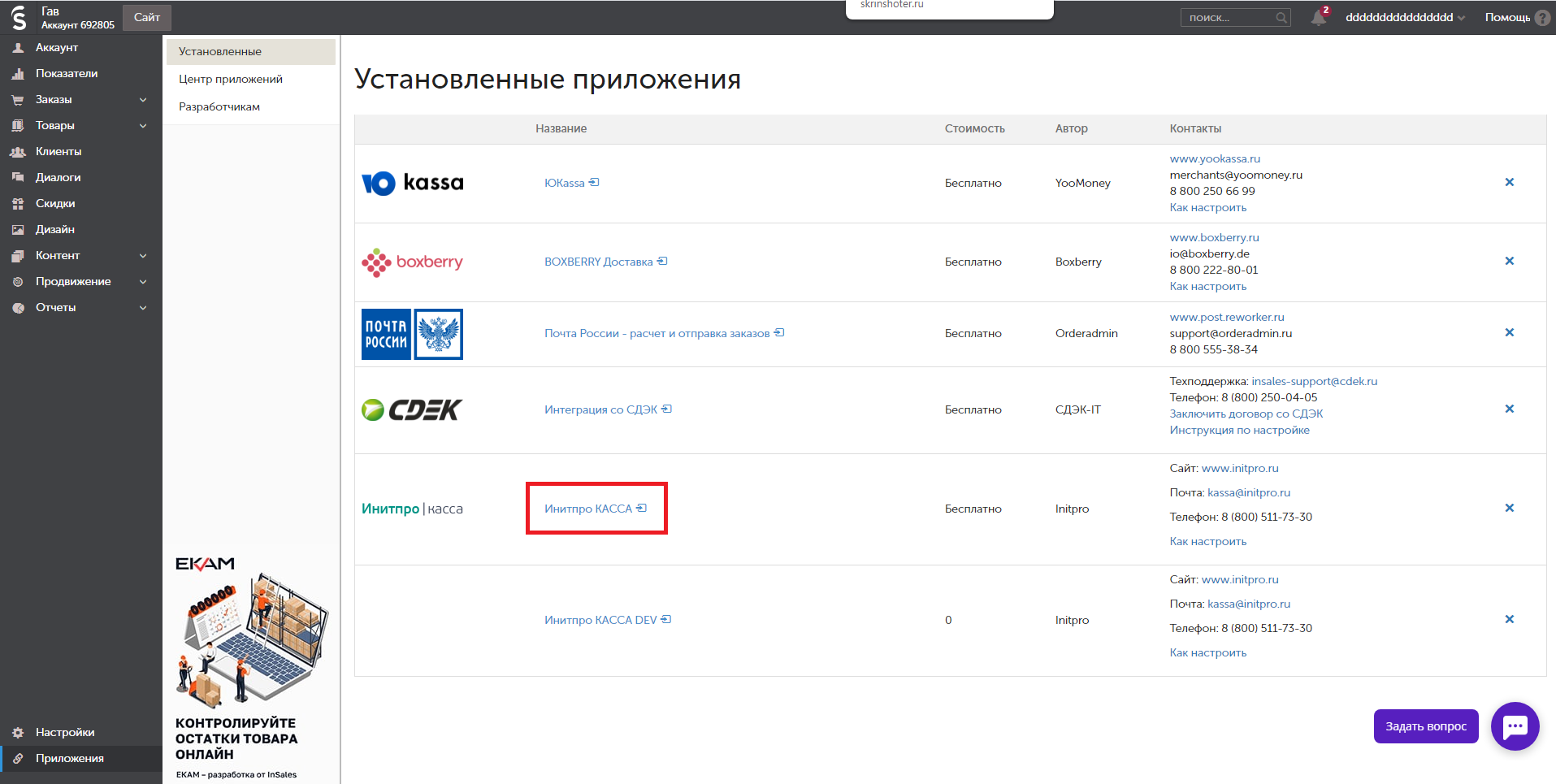Open Разработчикам section

click(x=219, y=106)
